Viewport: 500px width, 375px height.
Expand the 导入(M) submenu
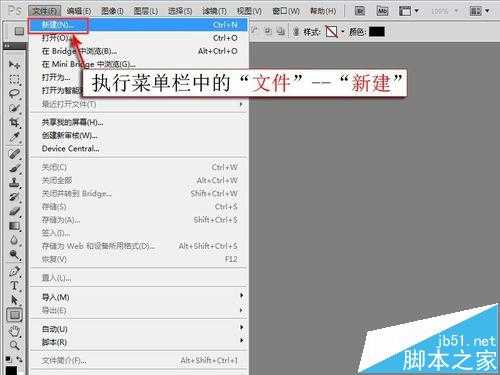(x=241, y=296)
